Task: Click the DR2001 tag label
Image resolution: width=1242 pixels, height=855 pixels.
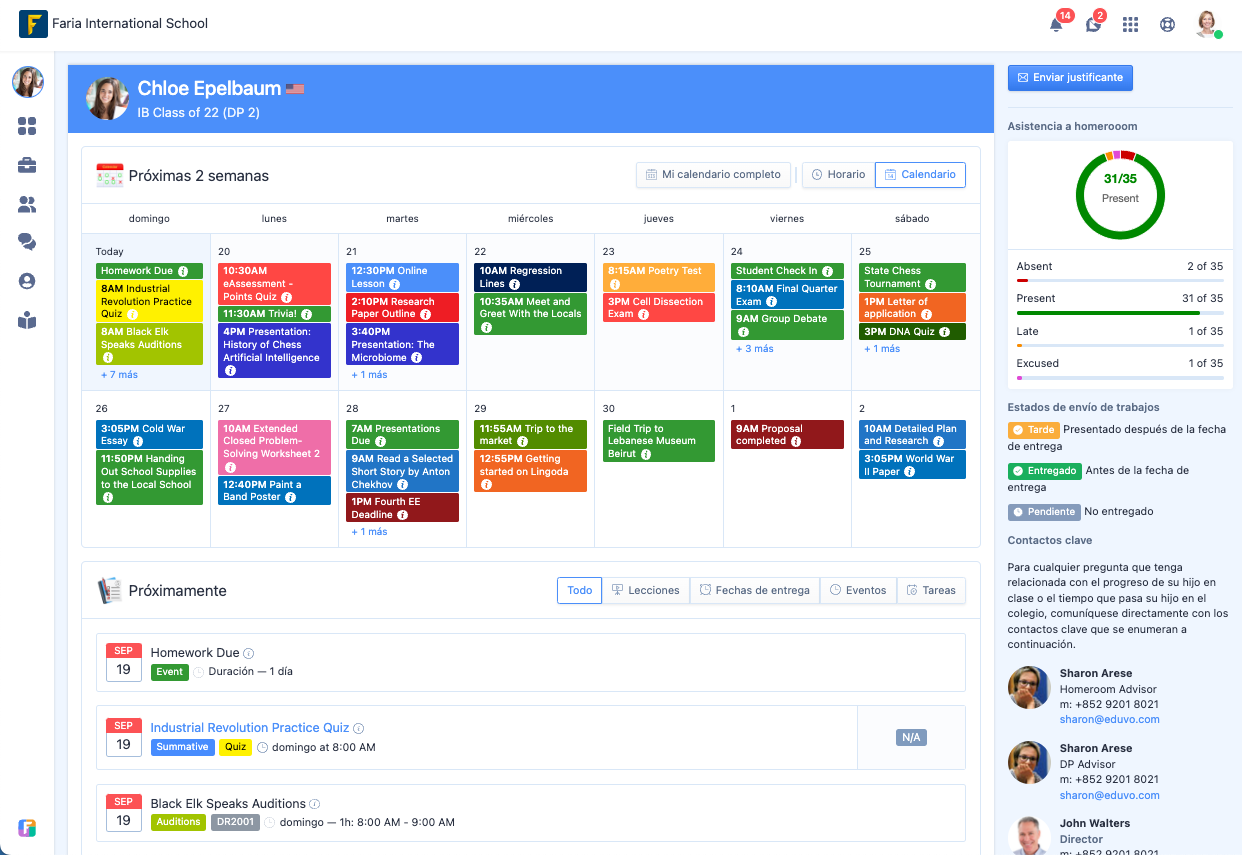Action: click(x=235, y=822)
